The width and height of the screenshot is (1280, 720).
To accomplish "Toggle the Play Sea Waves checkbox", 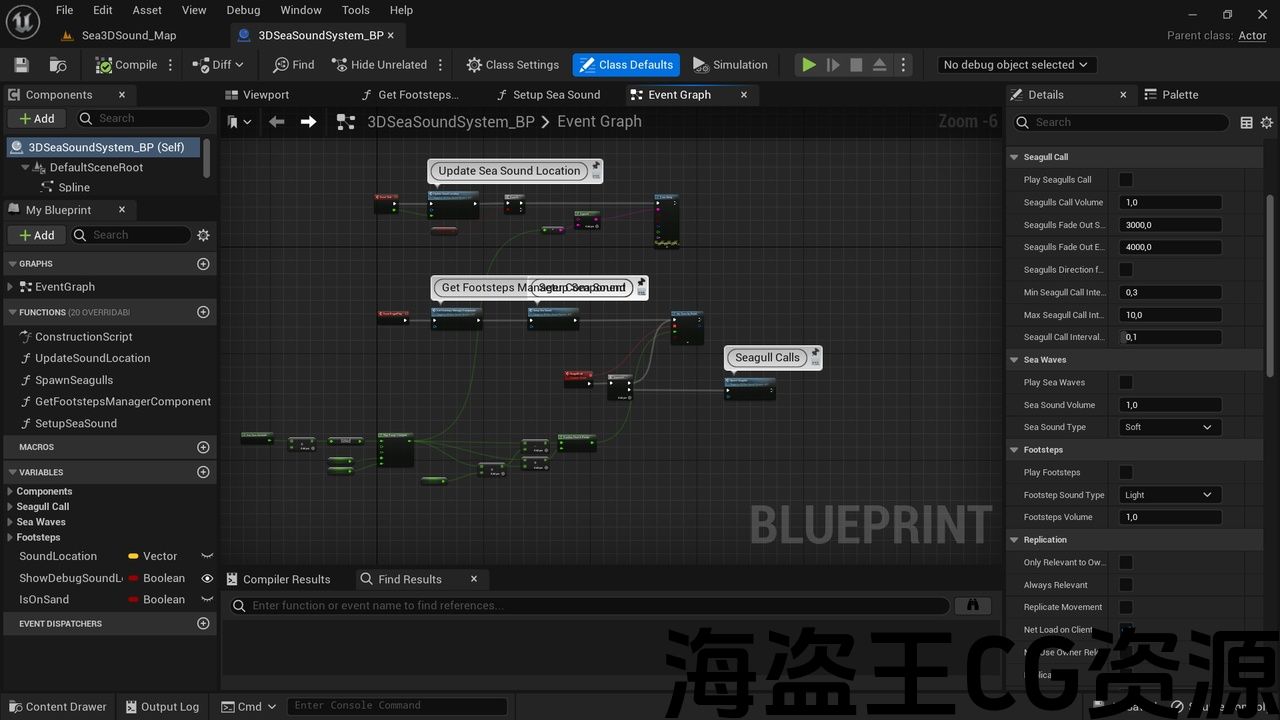I will 1126,382.
